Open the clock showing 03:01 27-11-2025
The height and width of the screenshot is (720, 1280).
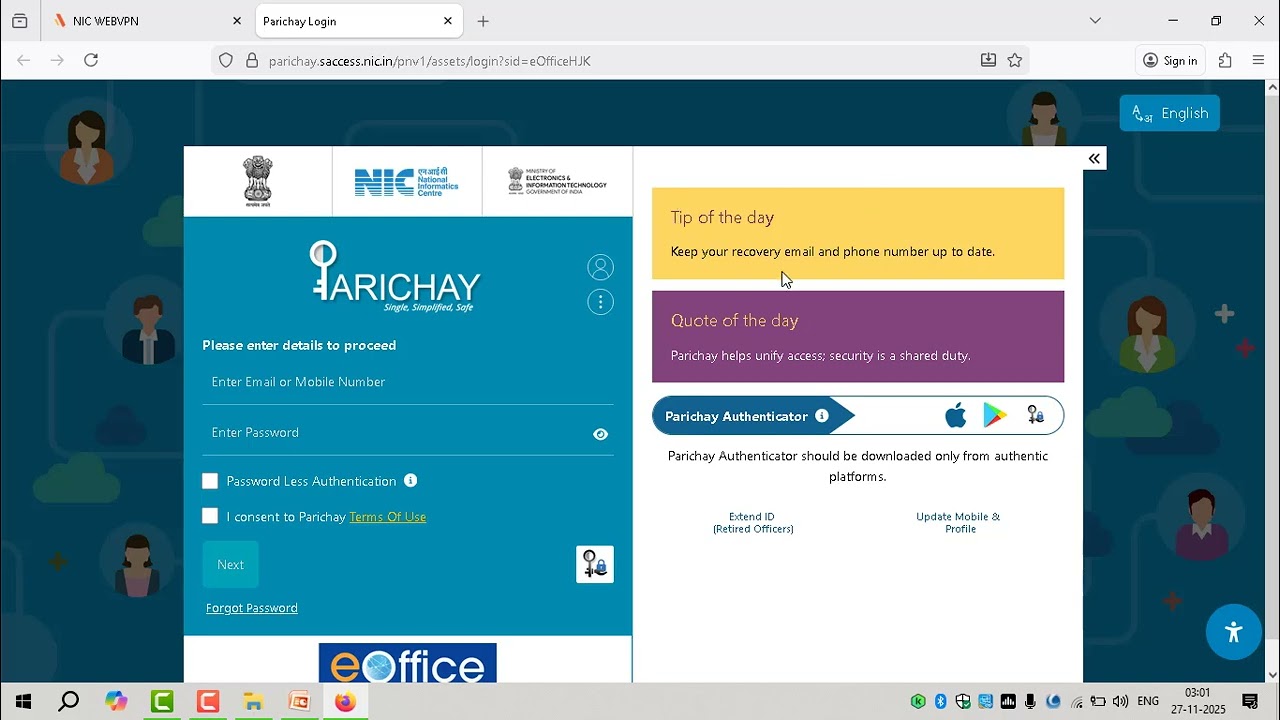pyautogui.click(x=1198, y=701)
